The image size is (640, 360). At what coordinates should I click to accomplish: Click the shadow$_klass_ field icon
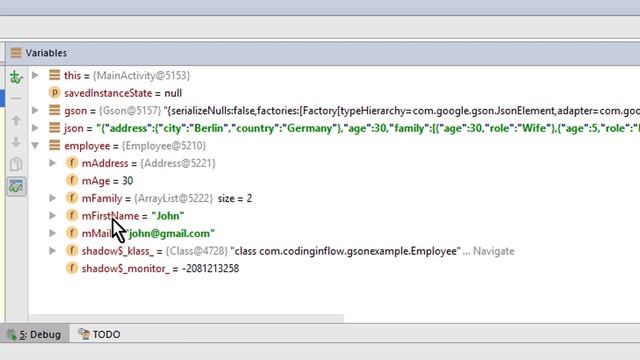pos(72,251)
